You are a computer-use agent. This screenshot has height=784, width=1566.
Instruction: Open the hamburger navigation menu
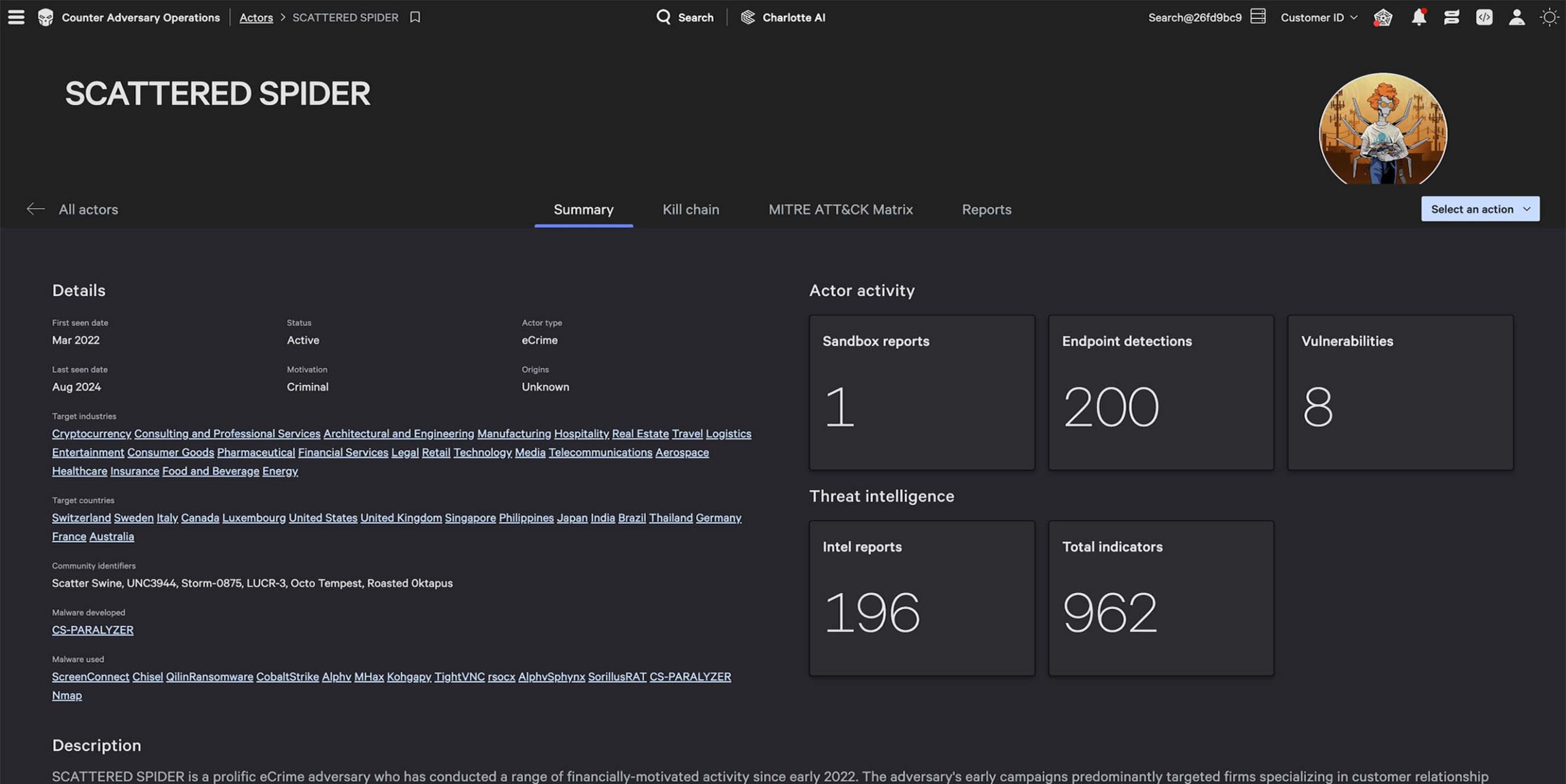tap(16, 17)
